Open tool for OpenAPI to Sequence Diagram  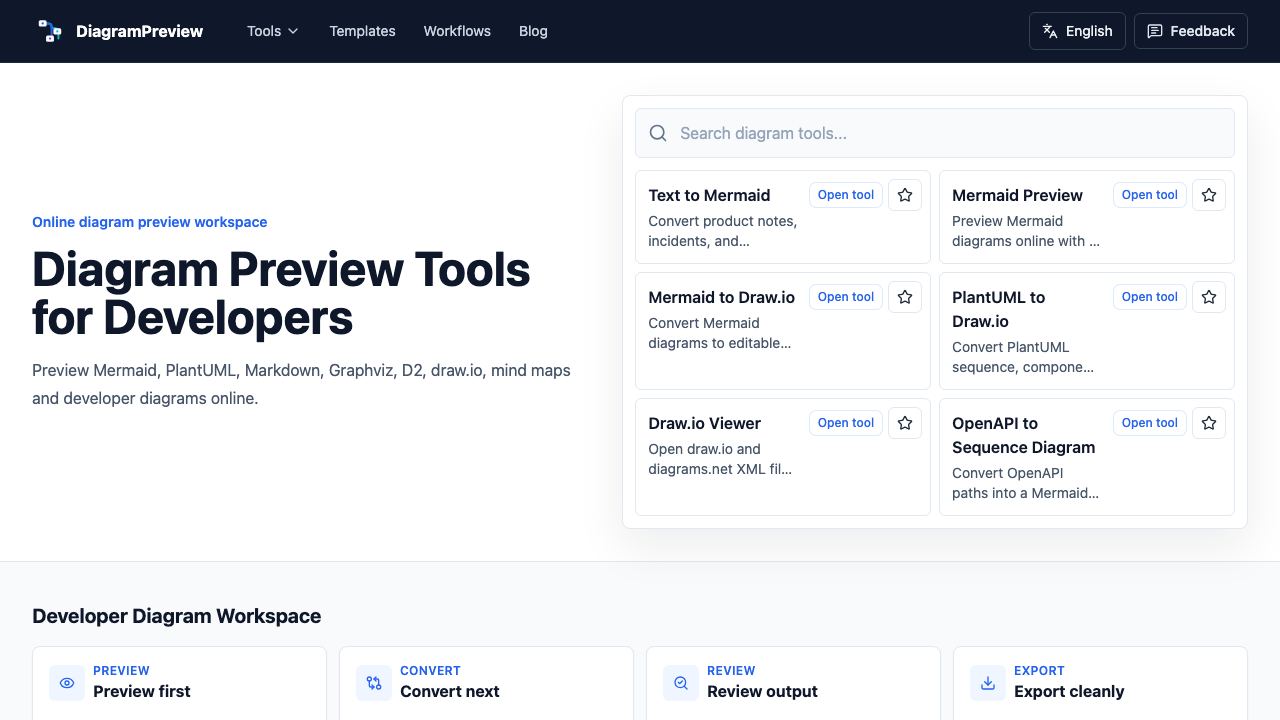pos(1150,423)
